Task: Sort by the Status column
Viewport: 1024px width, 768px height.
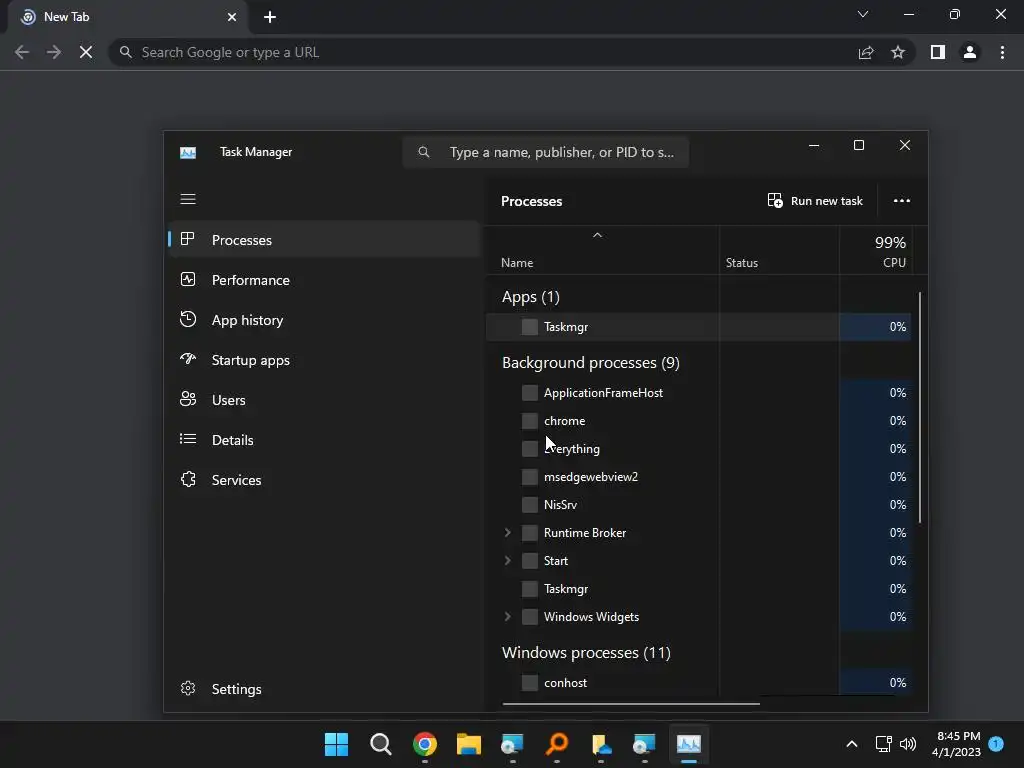Action: click(742, 263)
